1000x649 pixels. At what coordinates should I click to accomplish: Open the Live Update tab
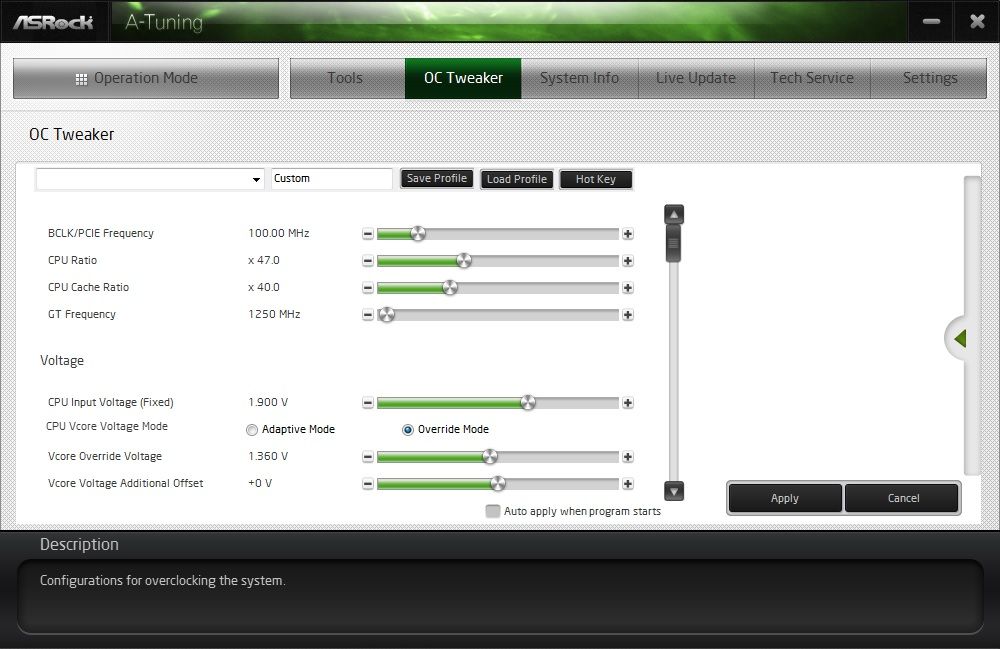[696, 78]
